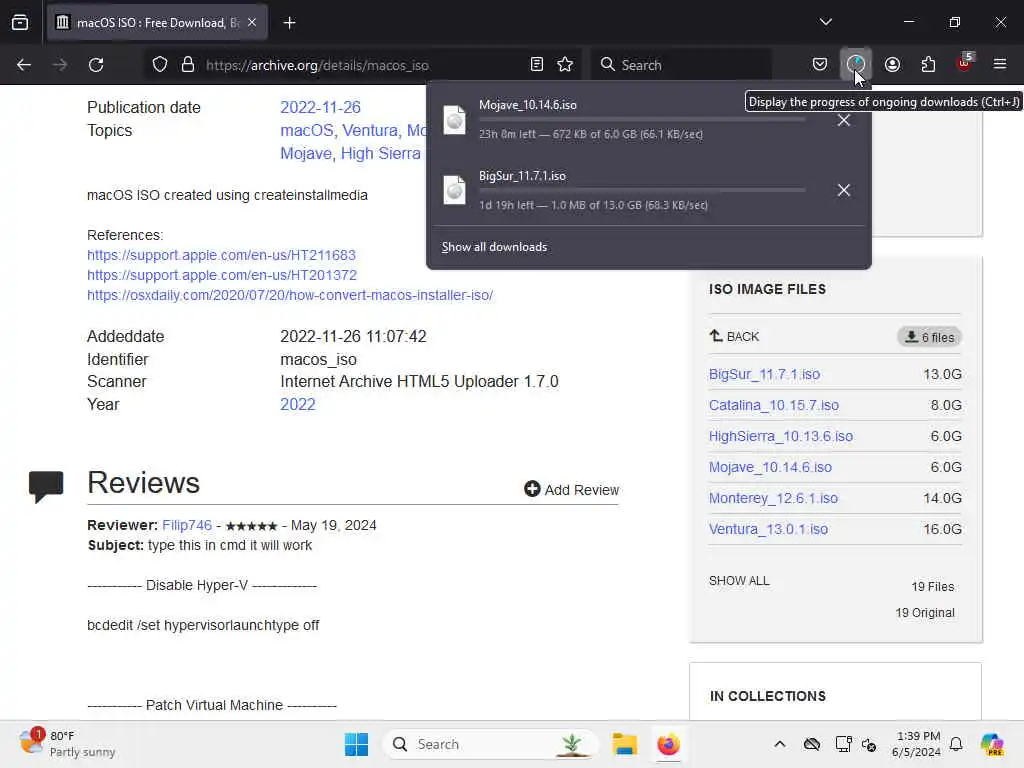Open the Firefox application hamburger menu
The width and height of the screenshot is (1024, 768).
1000,65
